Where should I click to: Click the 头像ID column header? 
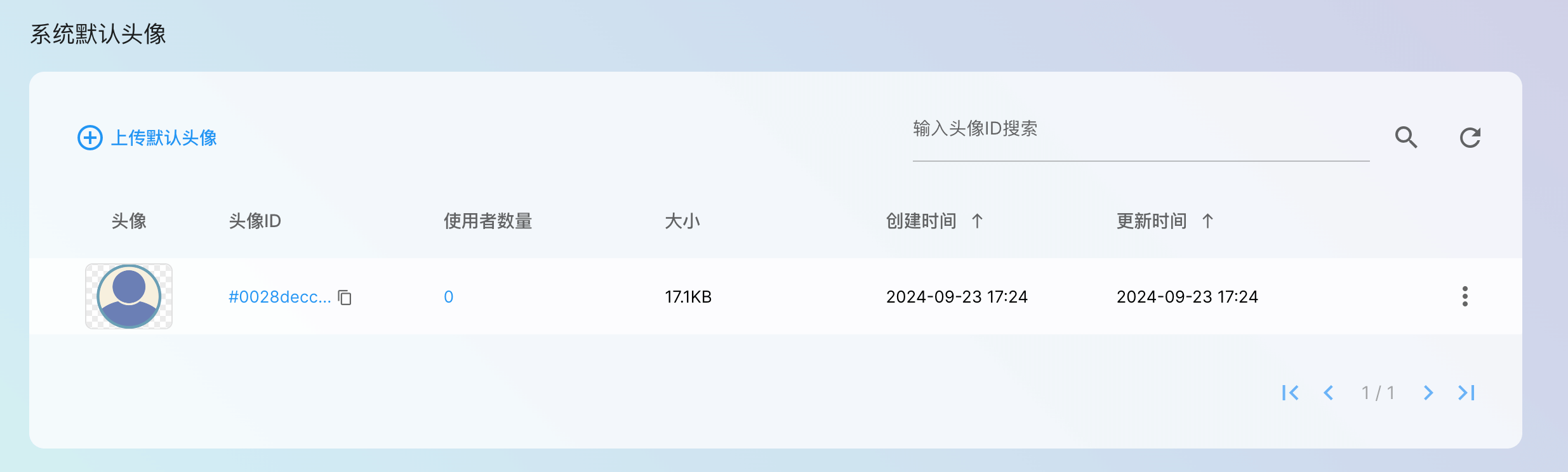tap(255, 221)
